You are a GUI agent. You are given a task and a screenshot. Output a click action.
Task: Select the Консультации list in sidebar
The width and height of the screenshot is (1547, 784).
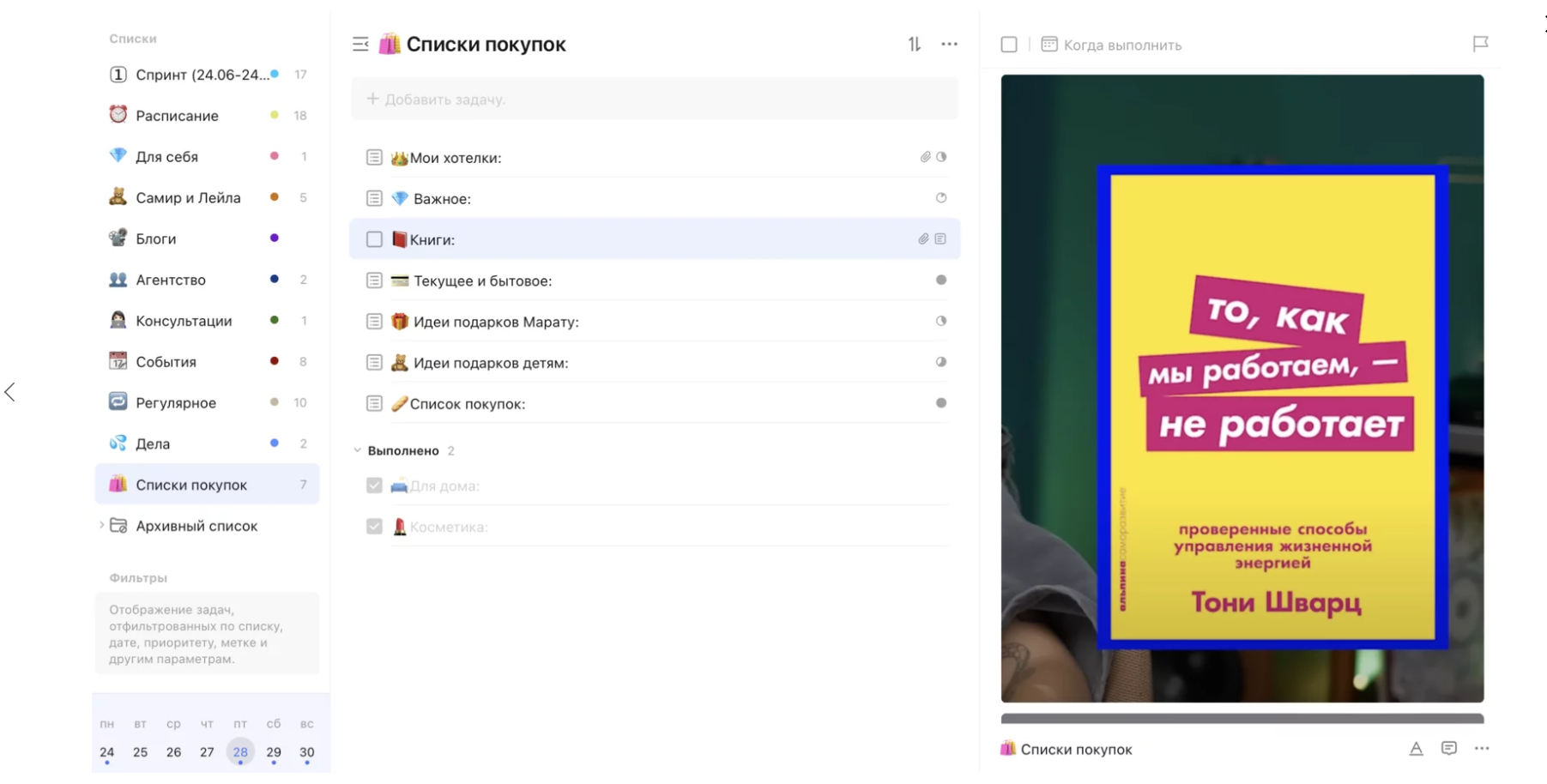click(184, 321)
